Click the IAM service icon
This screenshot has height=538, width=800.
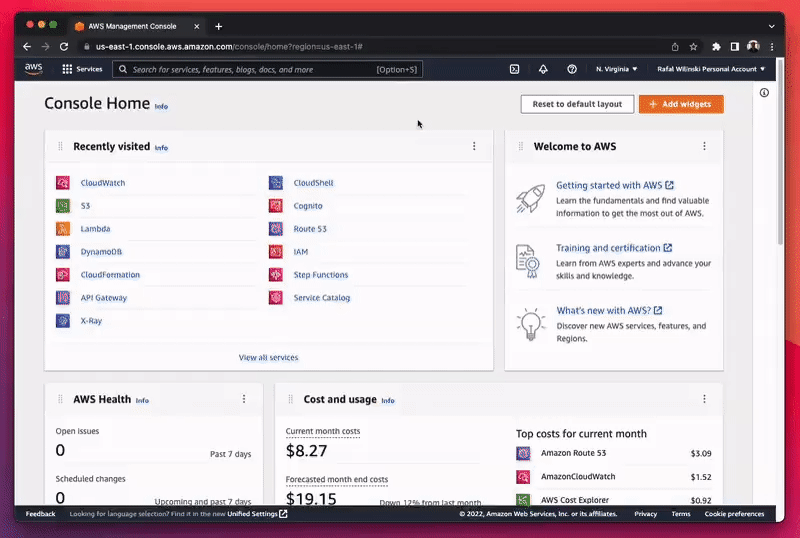276,252
